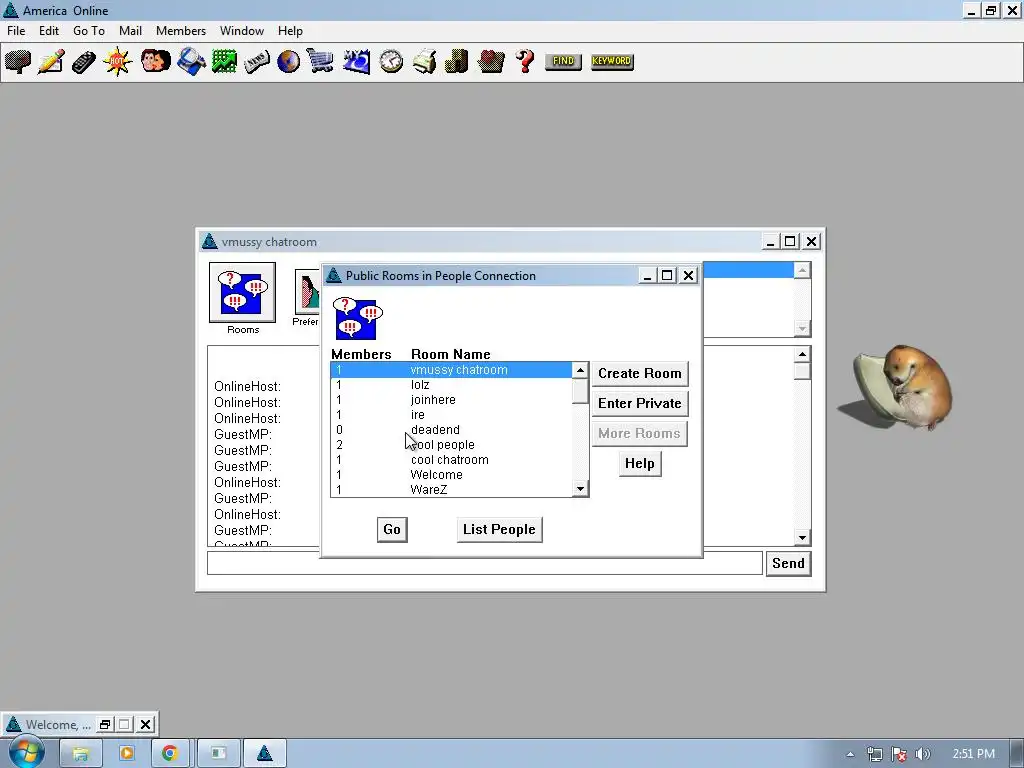
Task: Click the What's Hot starburst icon
Action: click(x=117, y=61)
